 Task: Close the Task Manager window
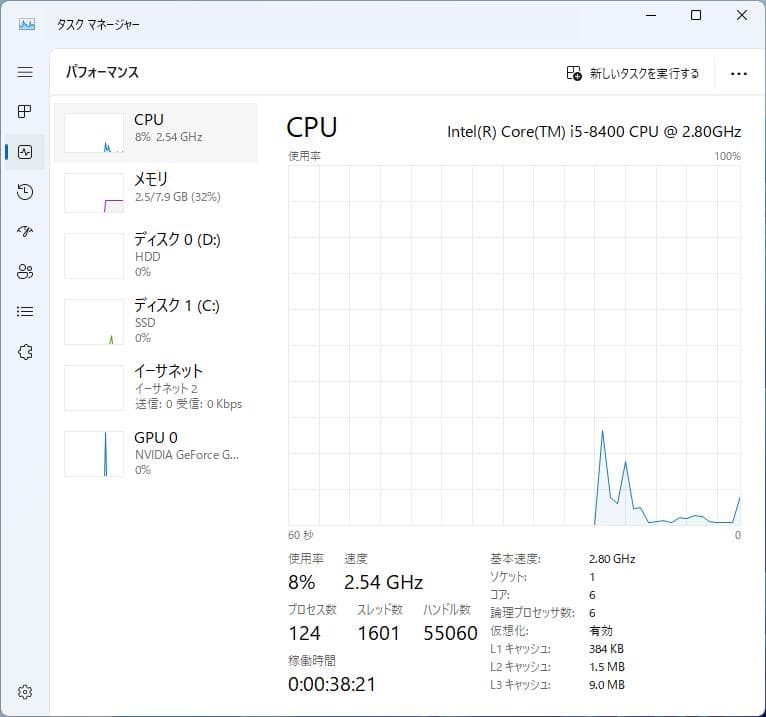coord(742,15)
